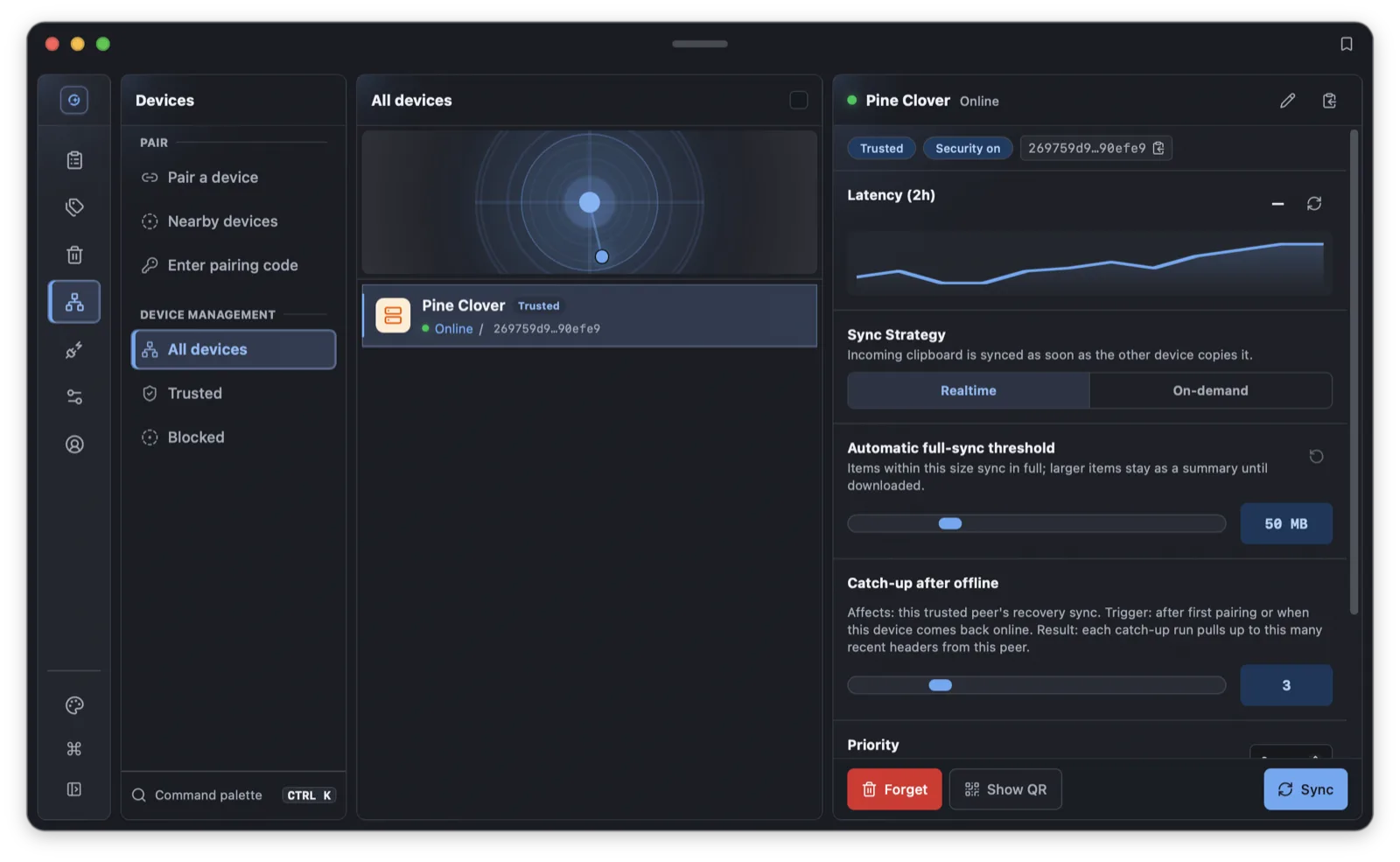Tick the All devices select-all checkbox
This screenshot has width=1400, height=862.
(x=798, y=100)
